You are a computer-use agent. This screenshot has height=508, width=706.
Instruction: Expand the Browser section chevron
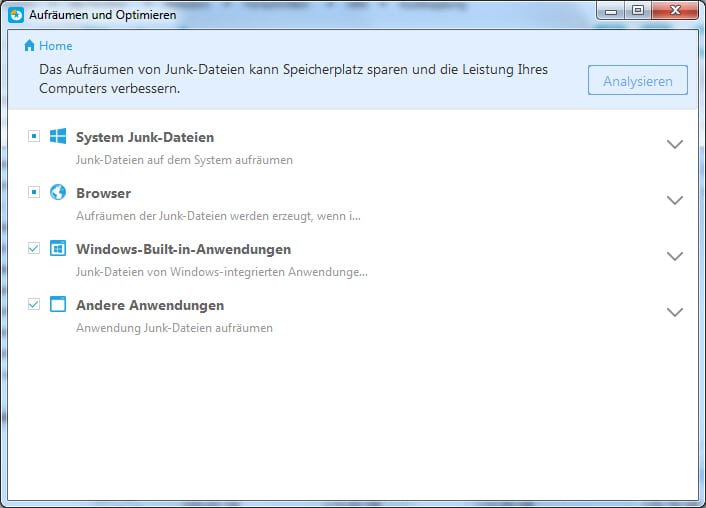[674, 200]
